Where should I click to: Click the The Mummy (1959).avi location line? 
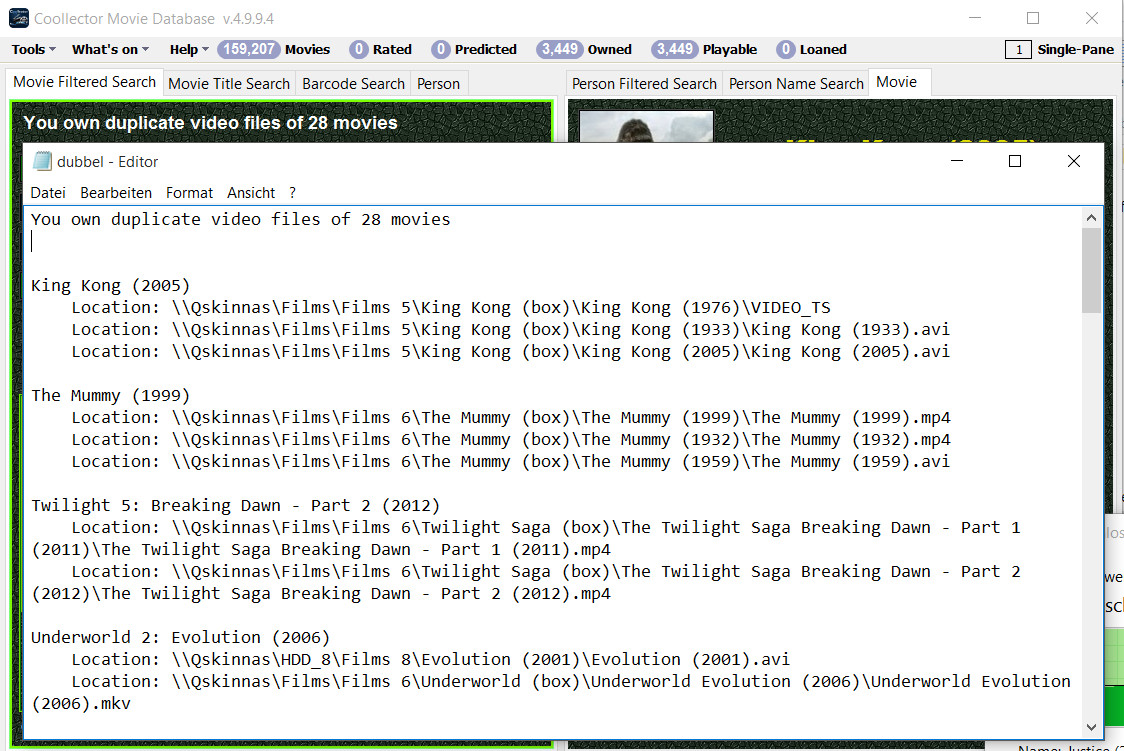point(510,461)
